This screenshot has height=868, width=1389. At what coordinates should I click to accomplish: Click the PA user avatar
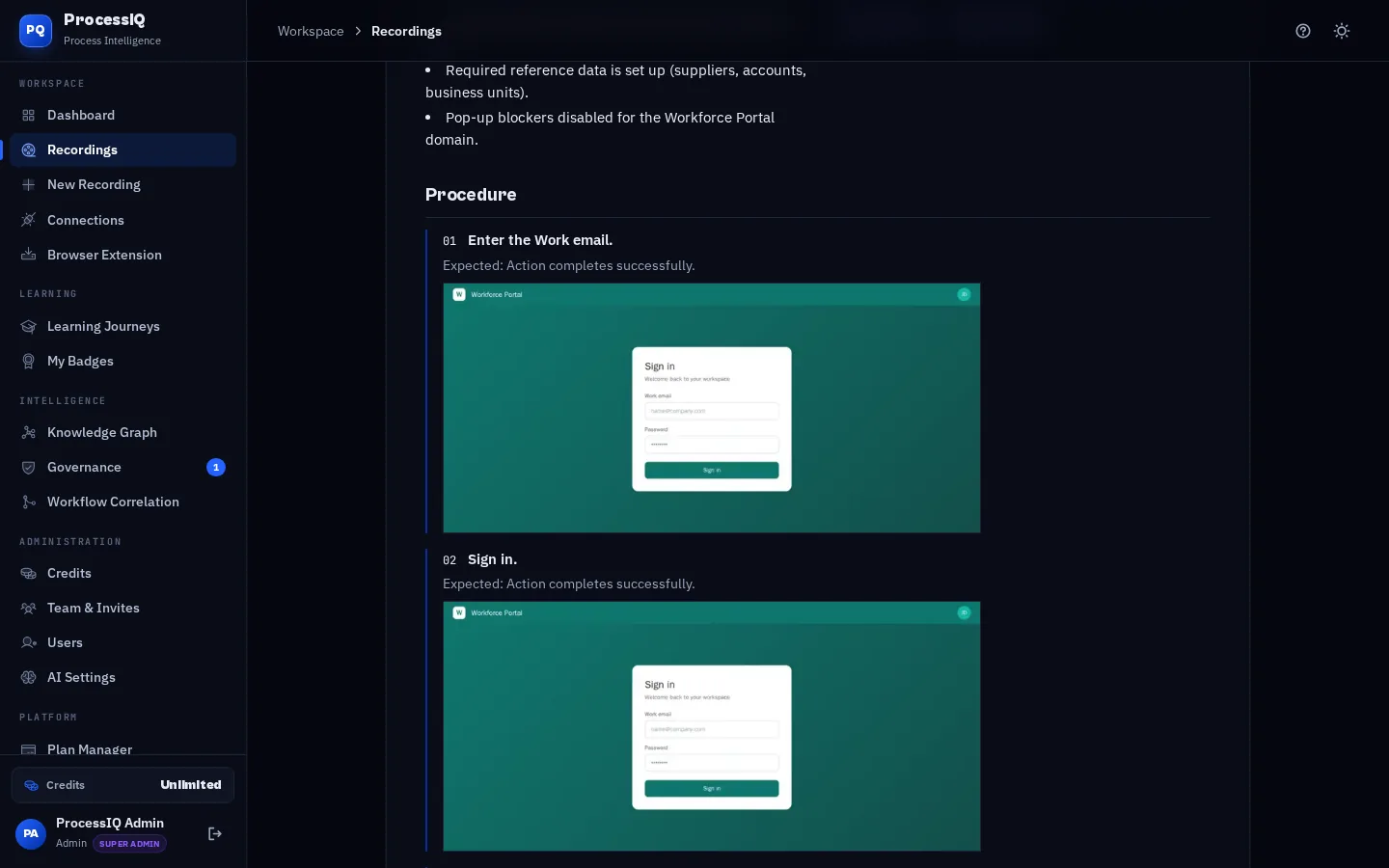31,834
